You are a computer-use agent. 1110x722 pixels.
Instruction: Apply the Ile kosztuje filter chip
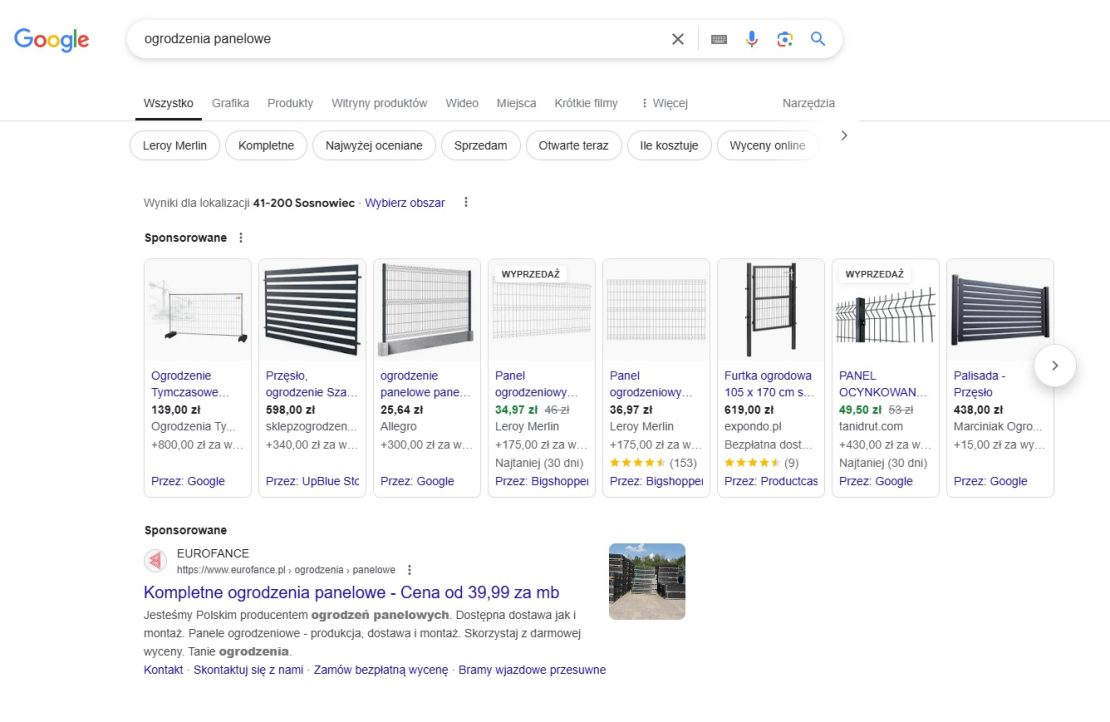point(669,146)
